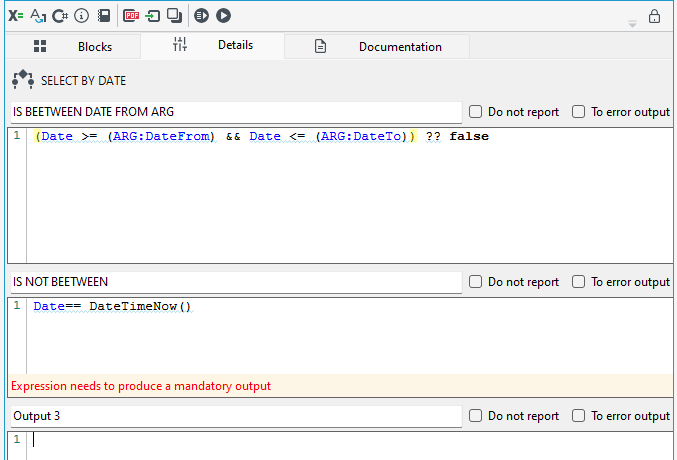Click the SELECT BY DATE block icon
The image size is (677, 460).
pos(23,79)
